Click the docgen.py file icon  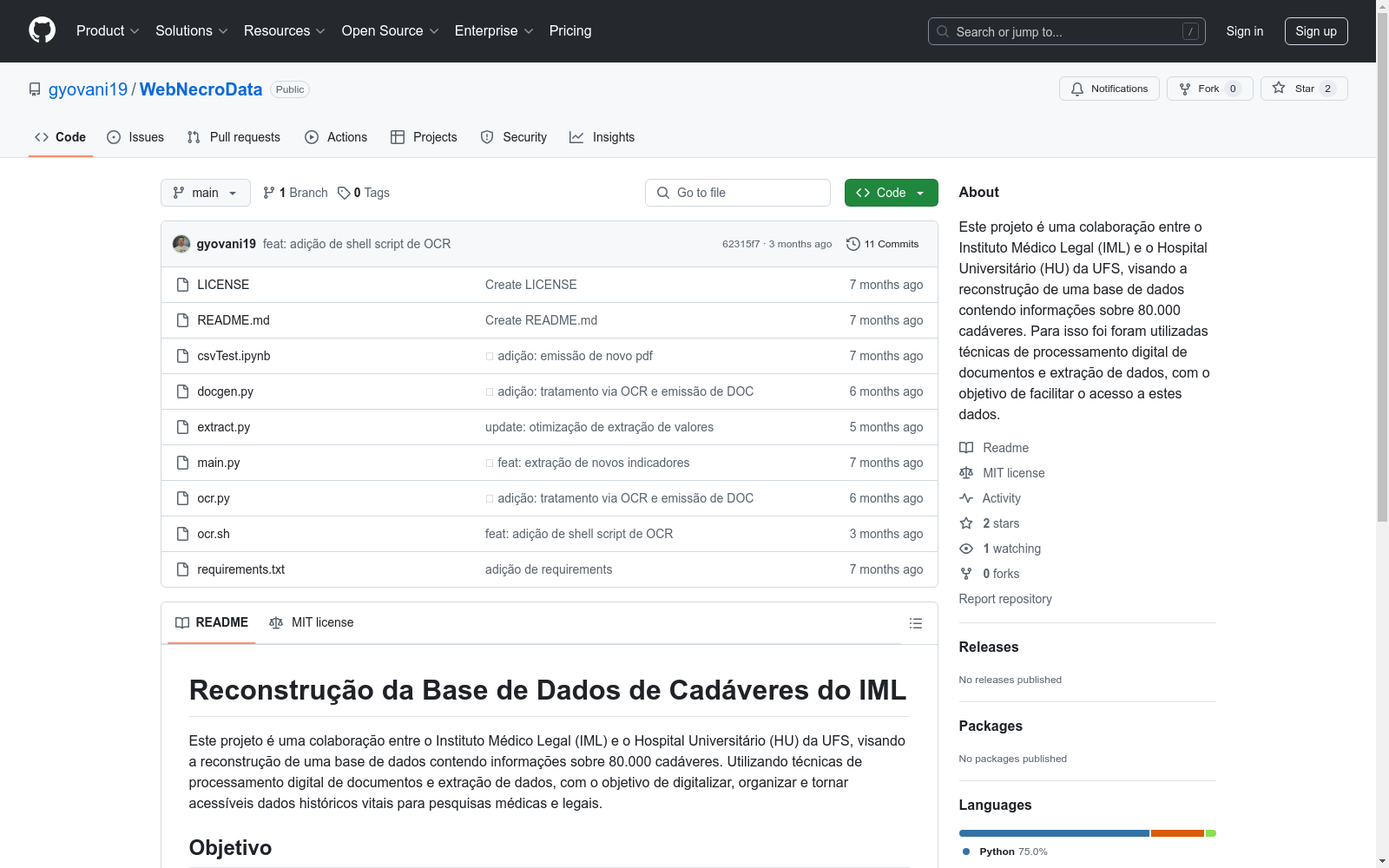pyautogui.click(x=182, y=391)
